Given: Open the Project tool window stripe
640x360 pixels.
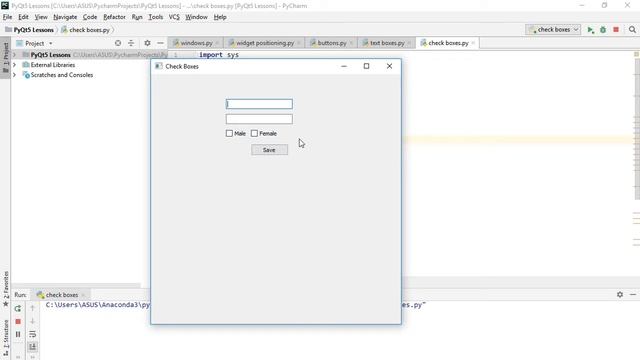Looking at the screenshot, I should tap(5, 57).
